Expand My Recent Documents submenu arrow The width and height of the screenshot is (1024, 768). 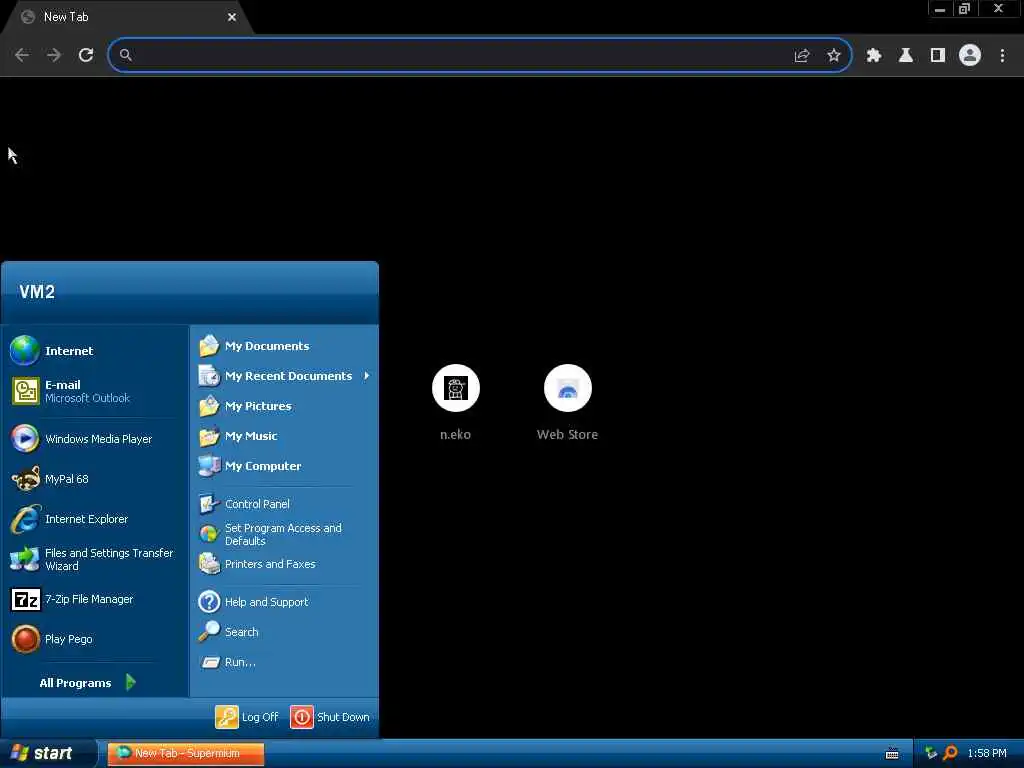pyautogui.click(x=367, y=376)
